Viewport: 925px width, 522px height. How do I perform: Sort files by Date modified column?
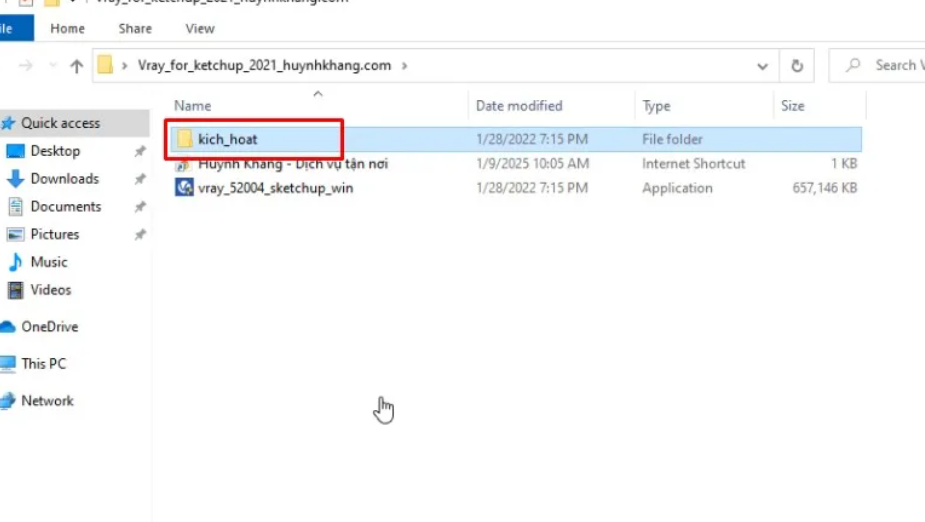tap(519, 106)
